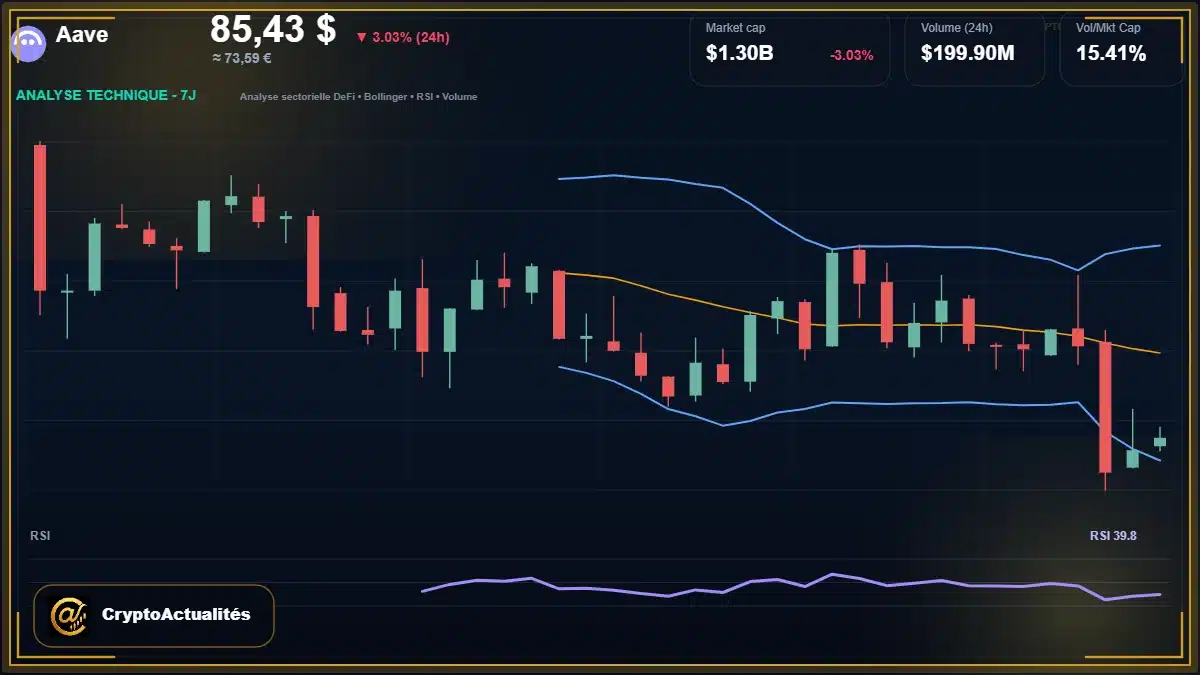Click the CryptoActualités gold @ logo

(x=69, y=615)
